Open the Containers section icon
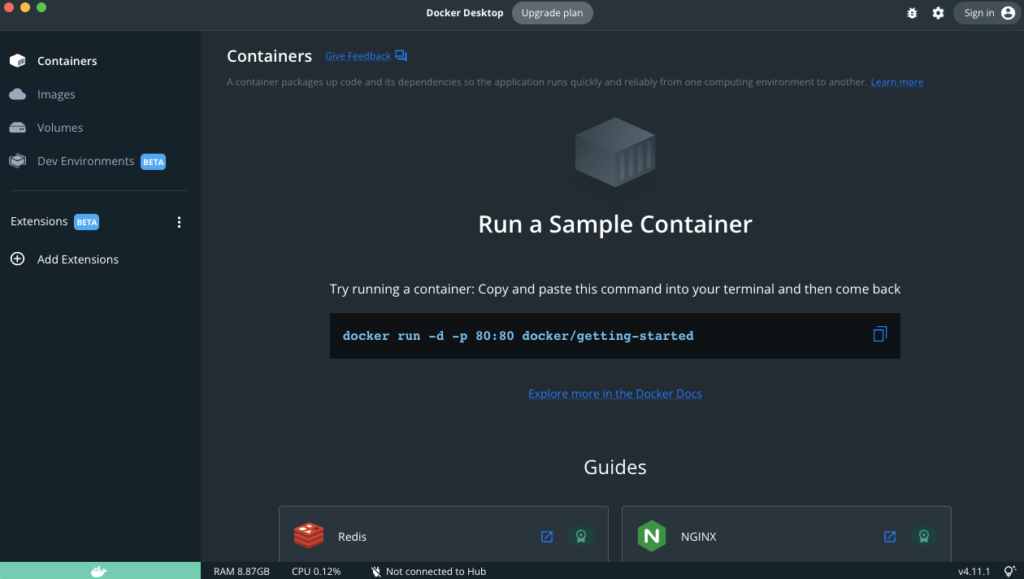The height and width of the screenshot is (579, 1024). 16,60
